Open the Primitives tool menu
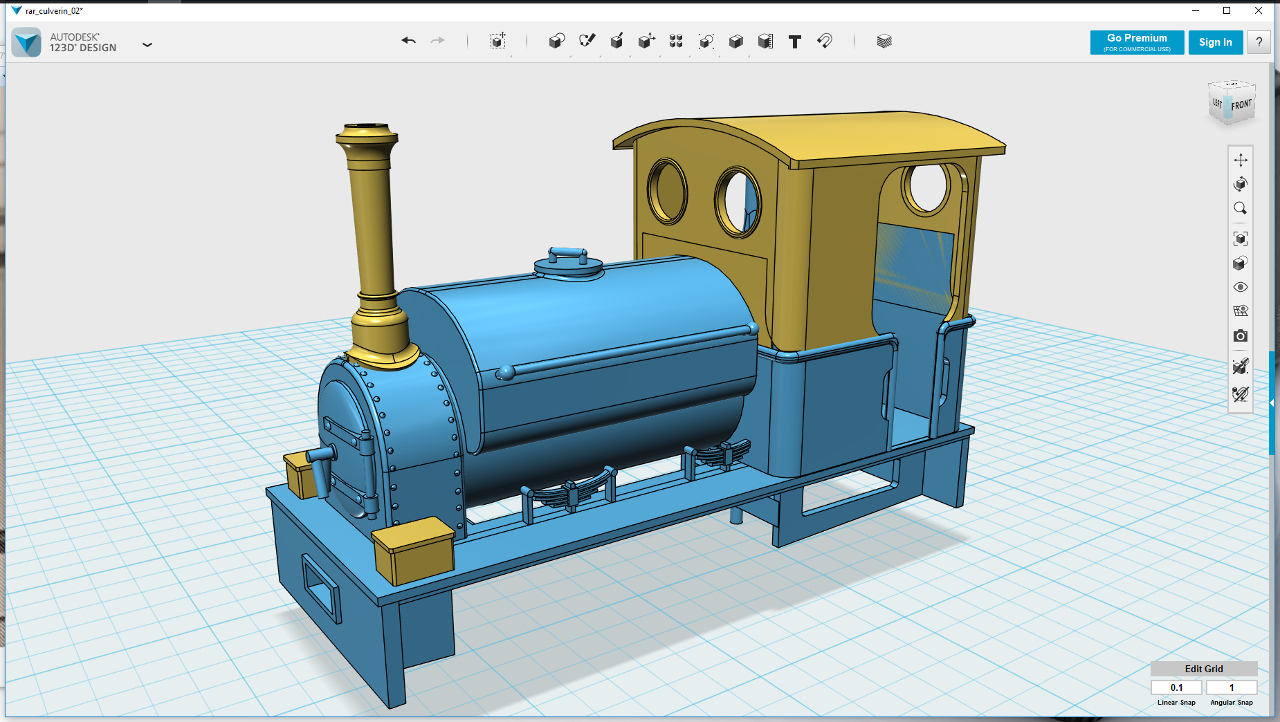 point(557,41)
